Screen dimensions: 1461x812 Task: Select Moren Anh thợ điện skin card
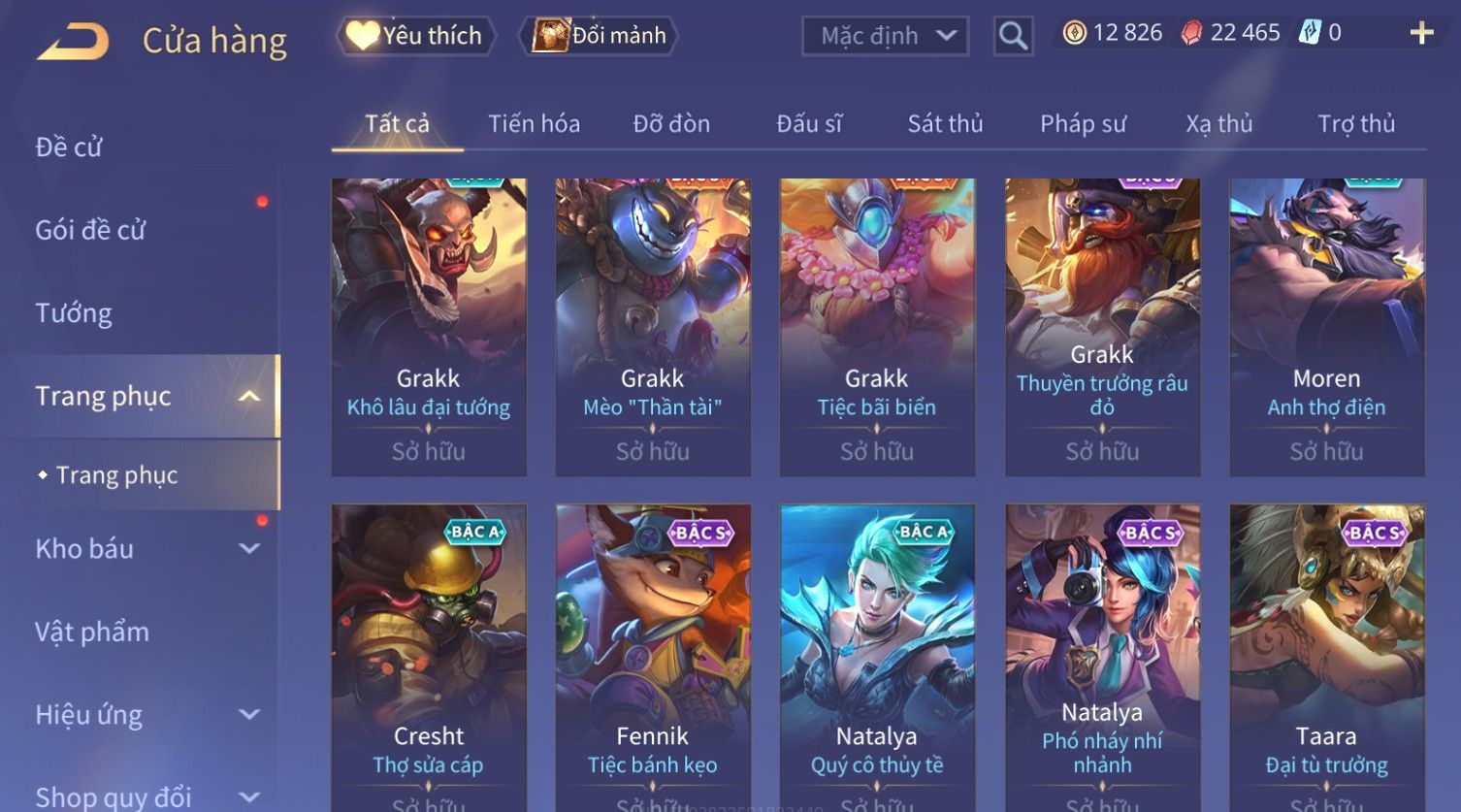tap(1326, 327)
